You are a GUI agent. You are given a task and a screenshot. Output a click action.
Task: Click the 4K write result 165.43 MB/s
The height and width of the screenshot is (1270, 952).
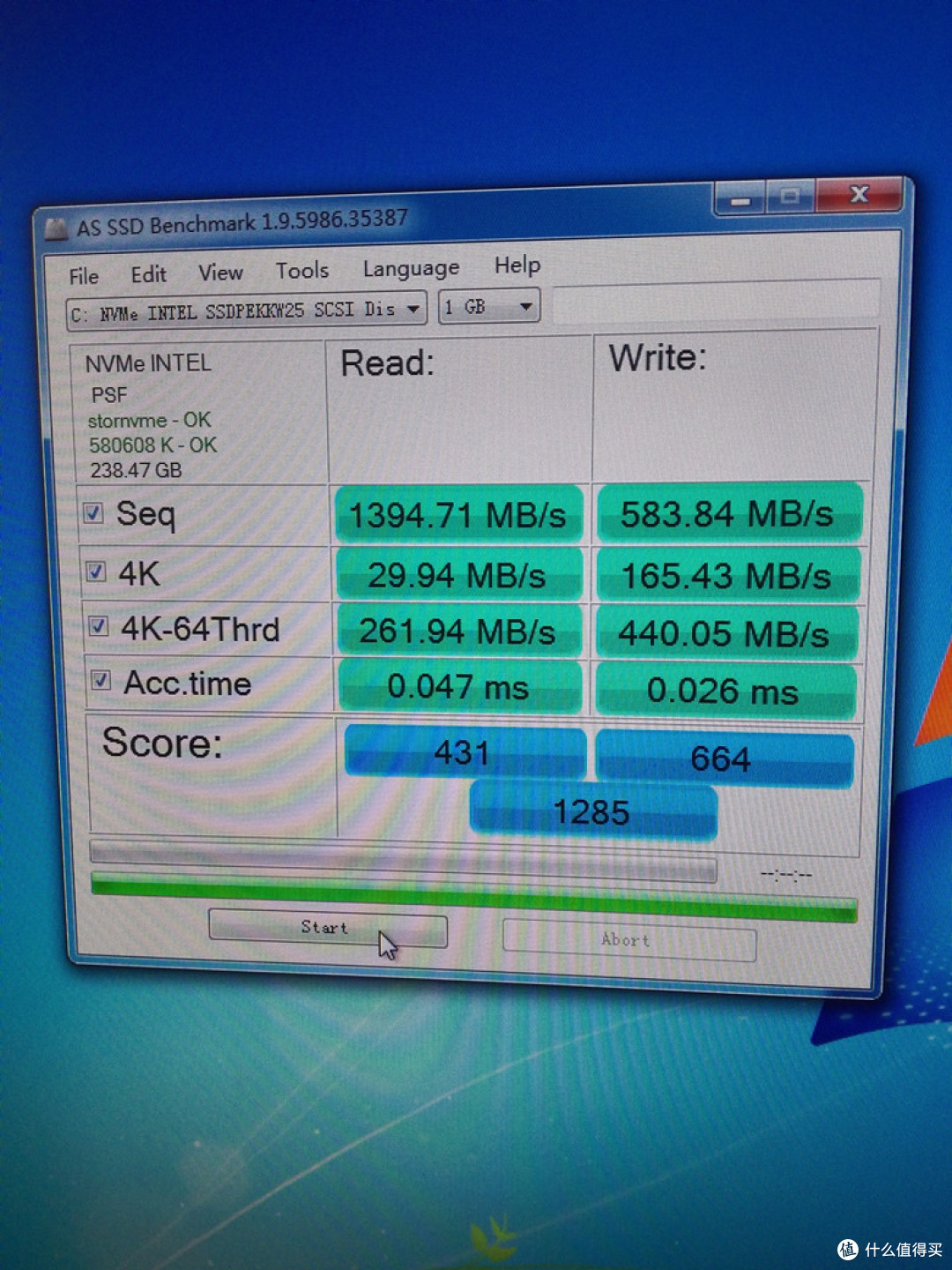click(x=727, y=575)
